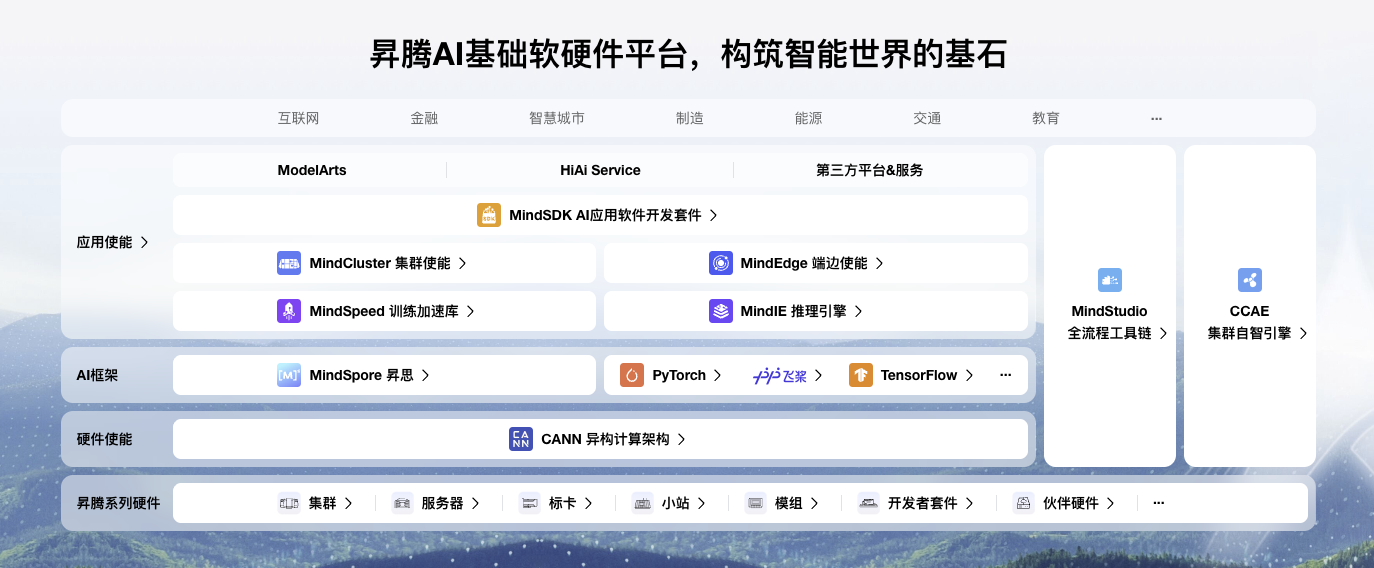Click the chevron after TensorFlow
Viewport: 1374px width, 568px height.
click(970, 375)
